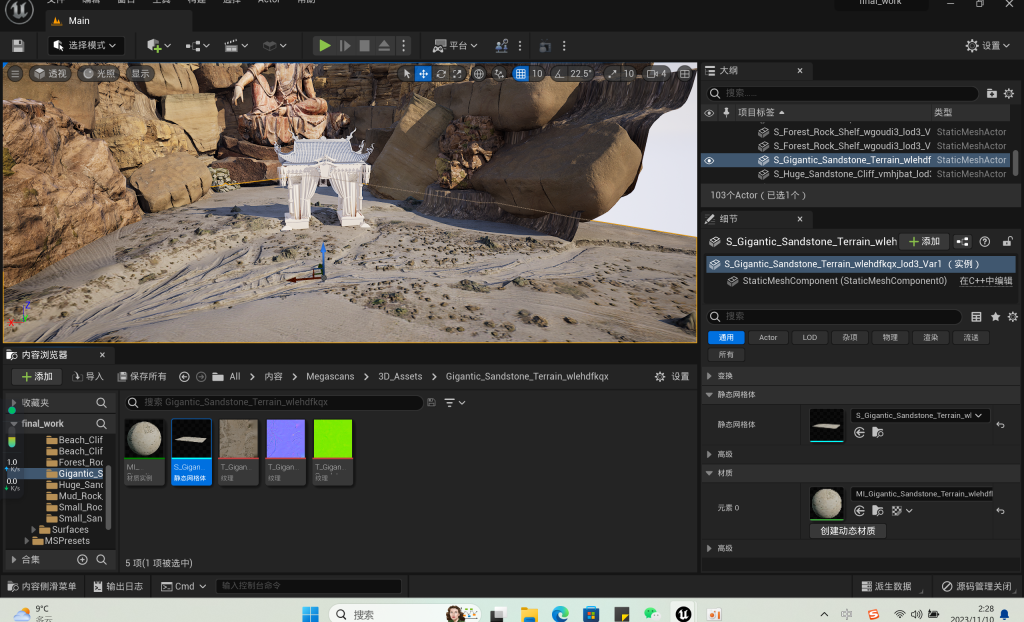Click the 添加 button in Content Browser

37,377
